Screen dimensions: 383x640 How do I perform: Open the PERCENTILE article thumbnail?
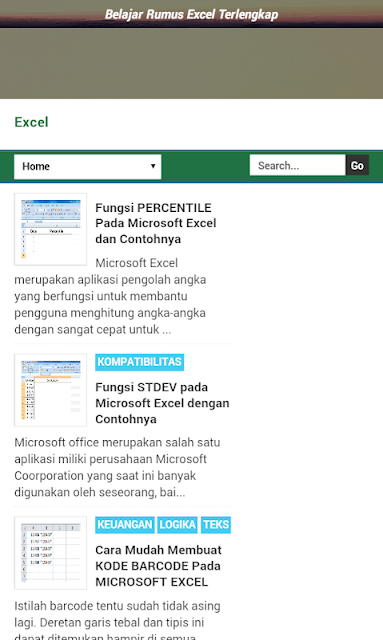[x=51, y=229]
